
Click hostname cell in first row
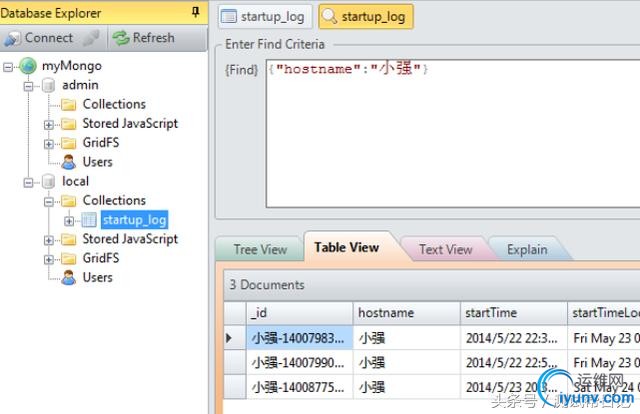[x=407, y=338]
